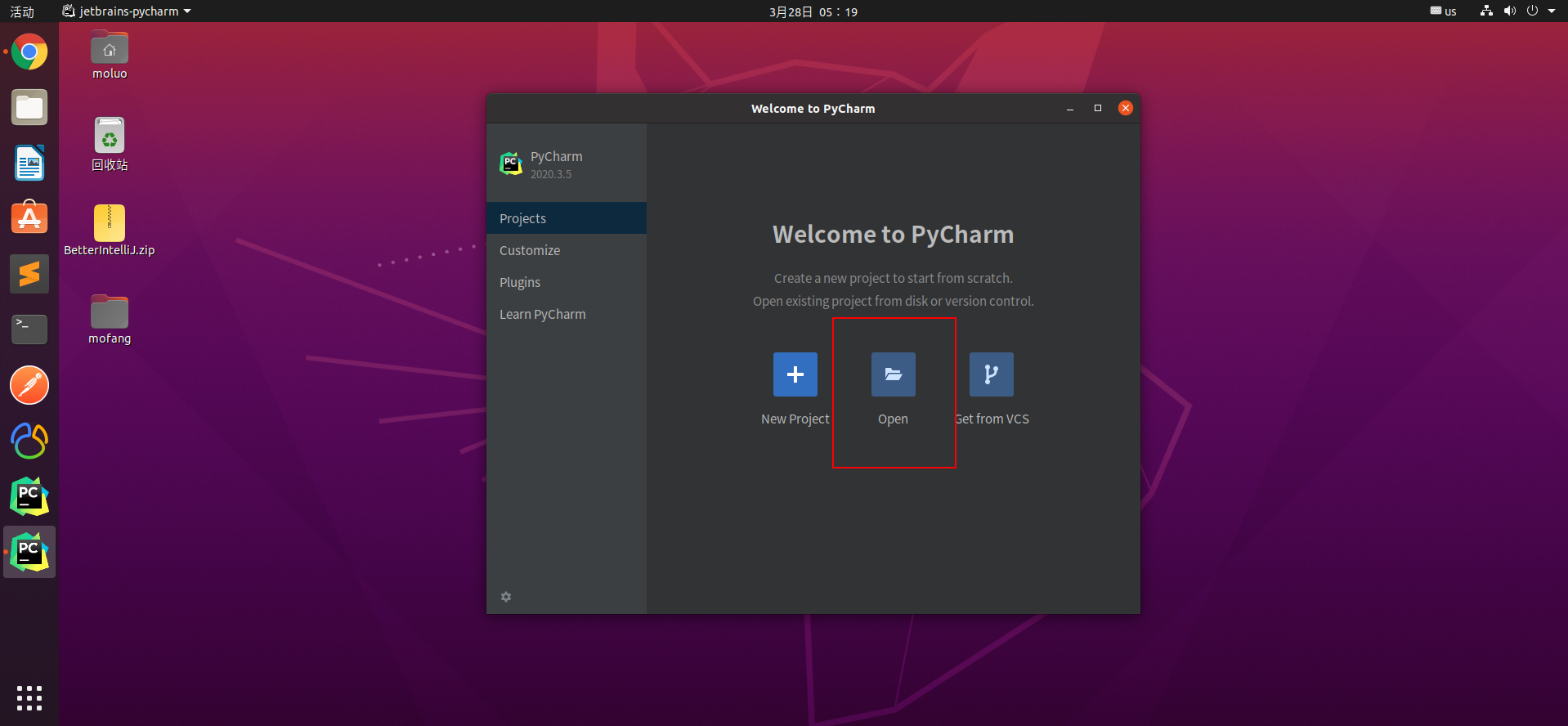Switch to the Customize tab
This screenshot has height=726, width=1568.
[567, 250]
